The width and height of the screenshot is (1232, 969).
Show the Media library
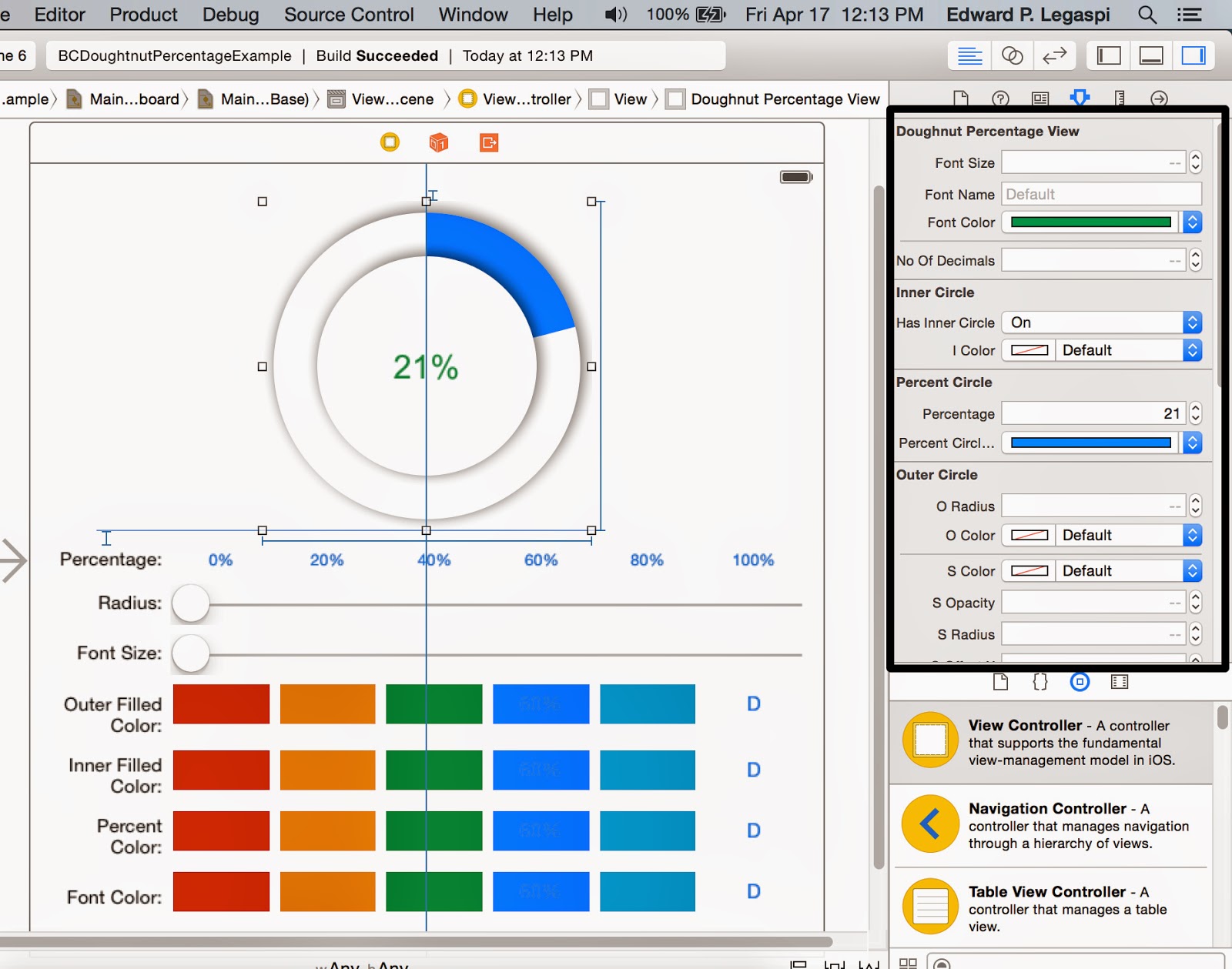(1120, 682)
